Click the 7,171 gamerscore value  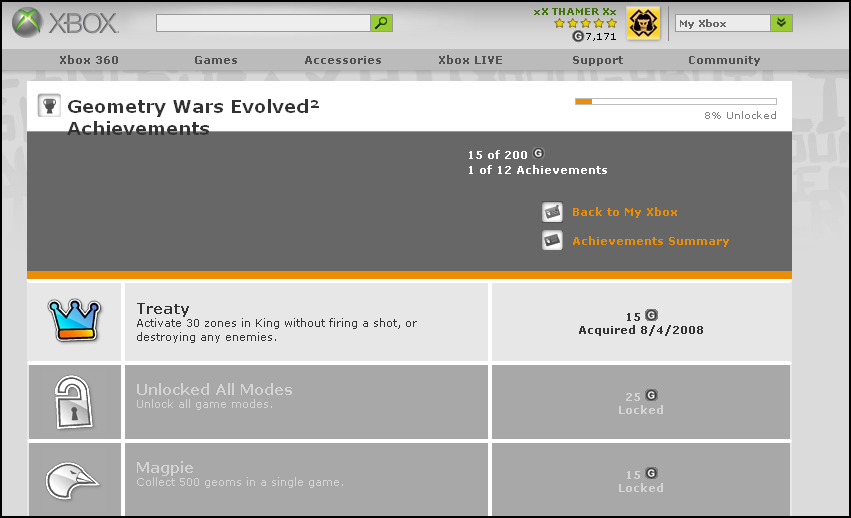pyautogui.click(x=601, y=36)
